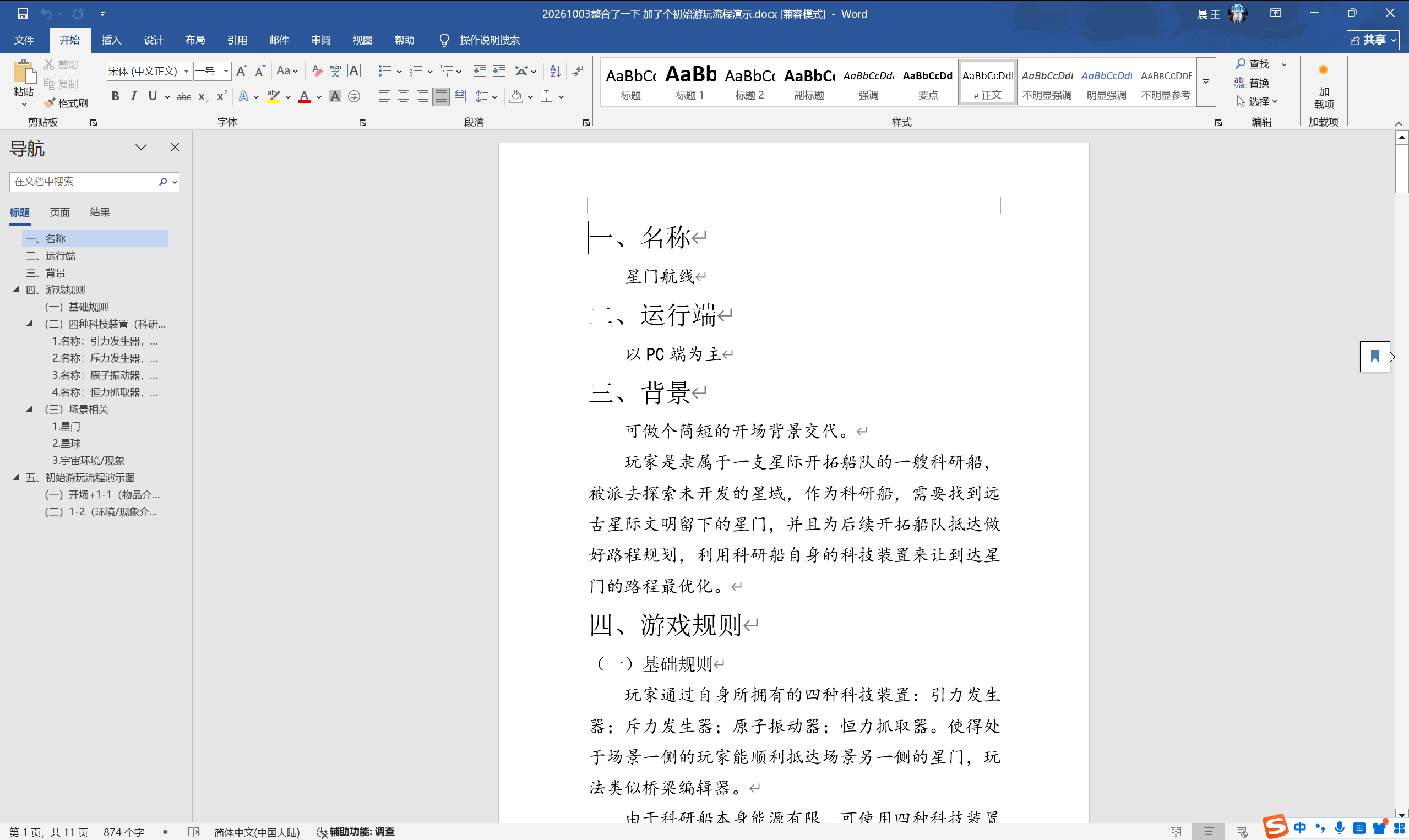Apply the red font color swatch
Image resolution: width=1409 pixels, height=840 pixels.
(x=304, y=97)
